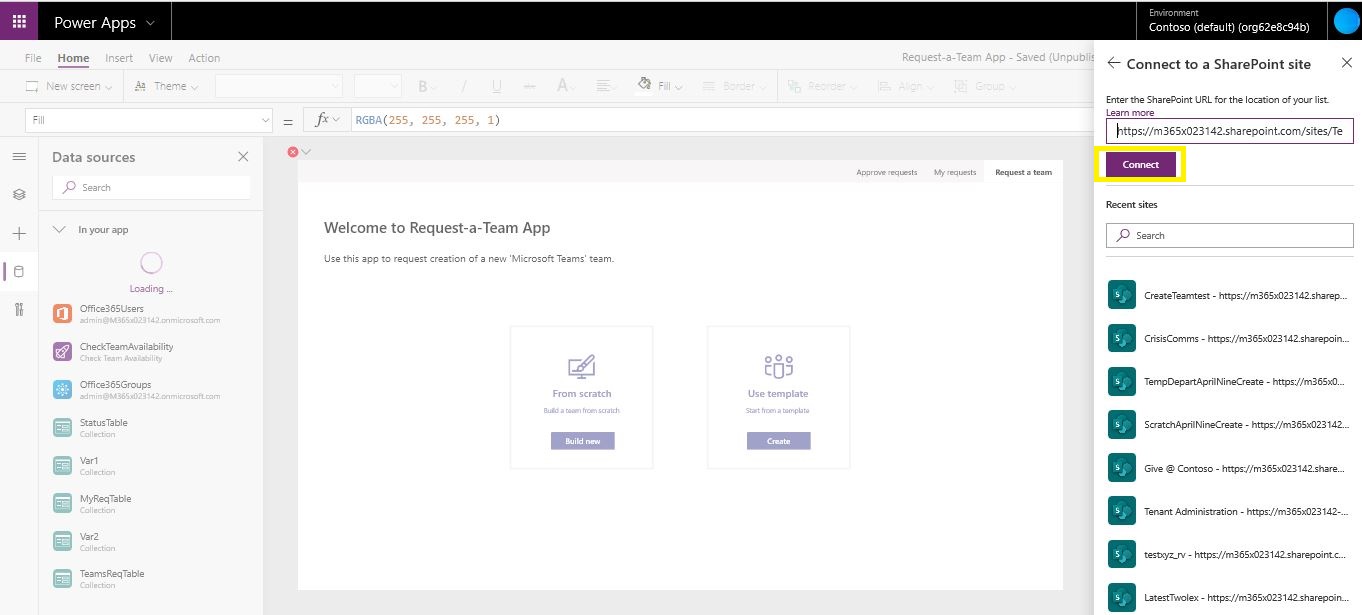
Task: Click the Recent sites search box
Action: coord(1229,235)
